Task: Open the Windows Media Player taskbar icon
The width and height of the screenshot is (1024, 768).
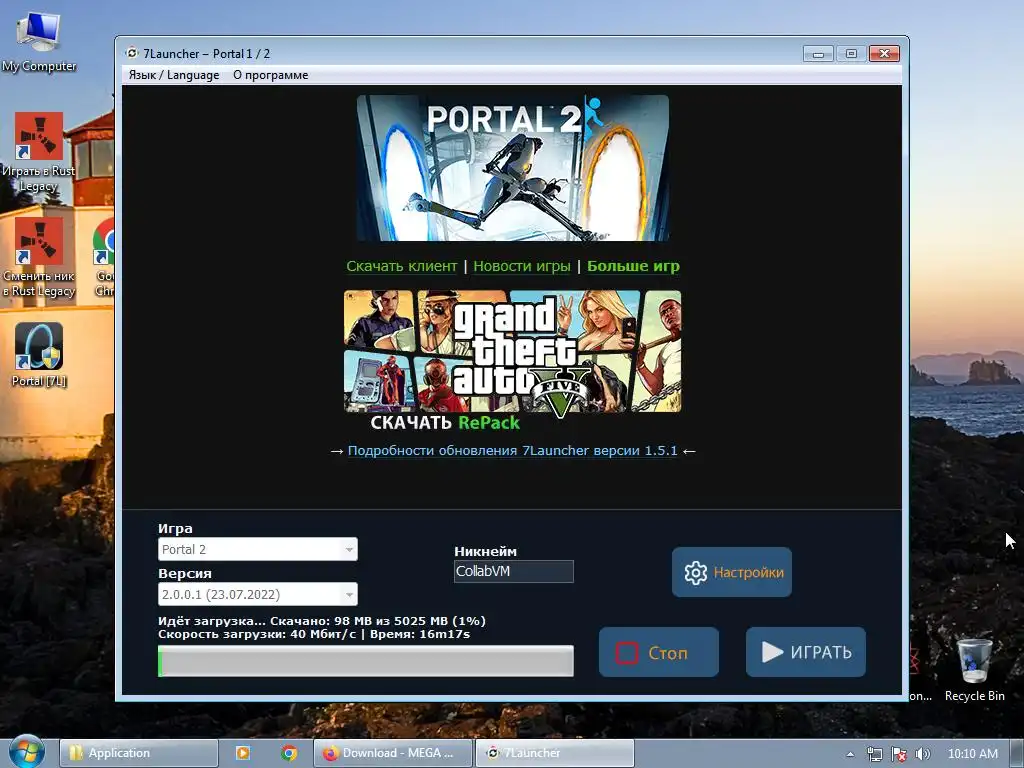Action: coord(243,753)
